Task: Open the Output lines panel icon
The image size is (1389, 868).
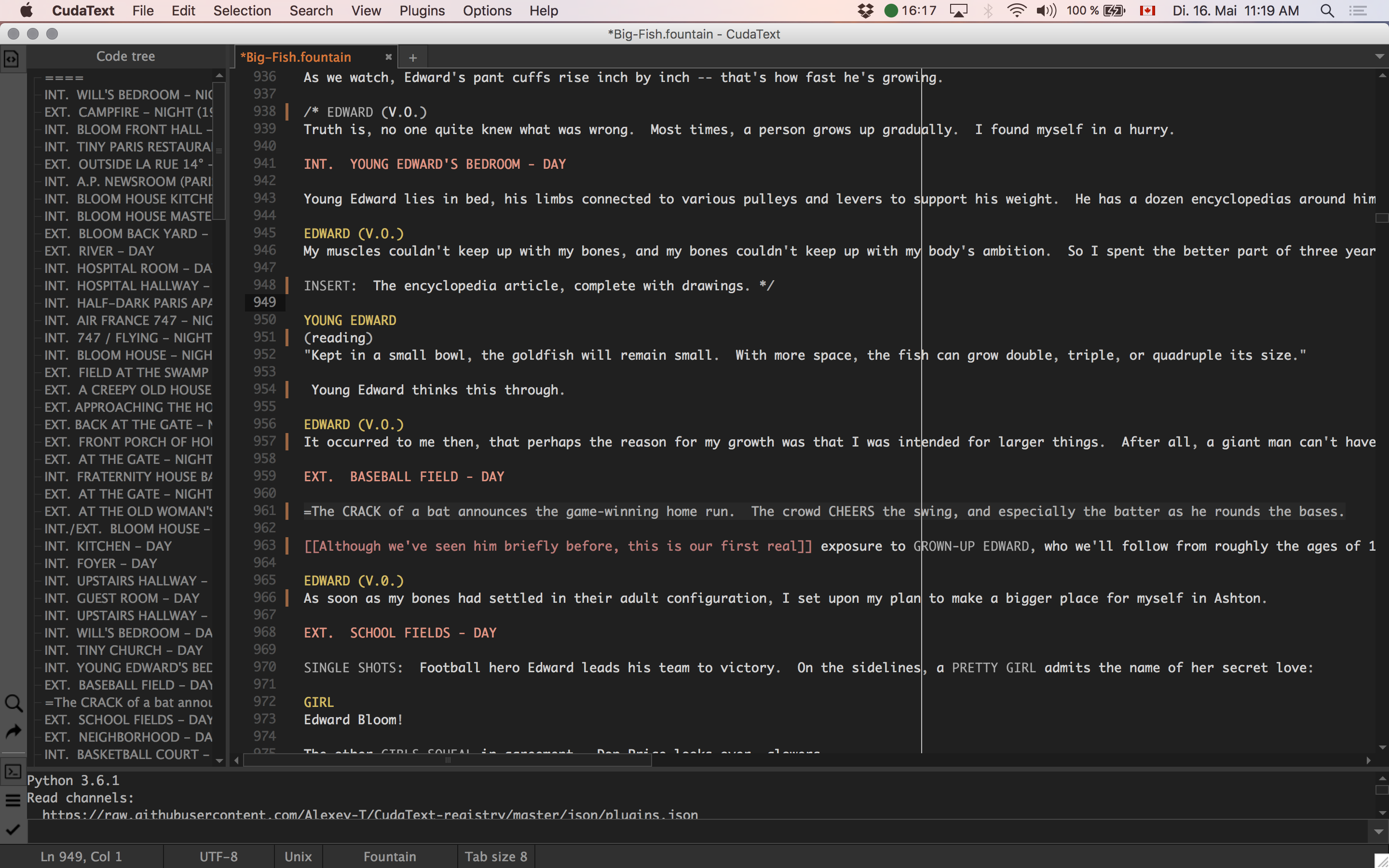Action: pos(13,800)
